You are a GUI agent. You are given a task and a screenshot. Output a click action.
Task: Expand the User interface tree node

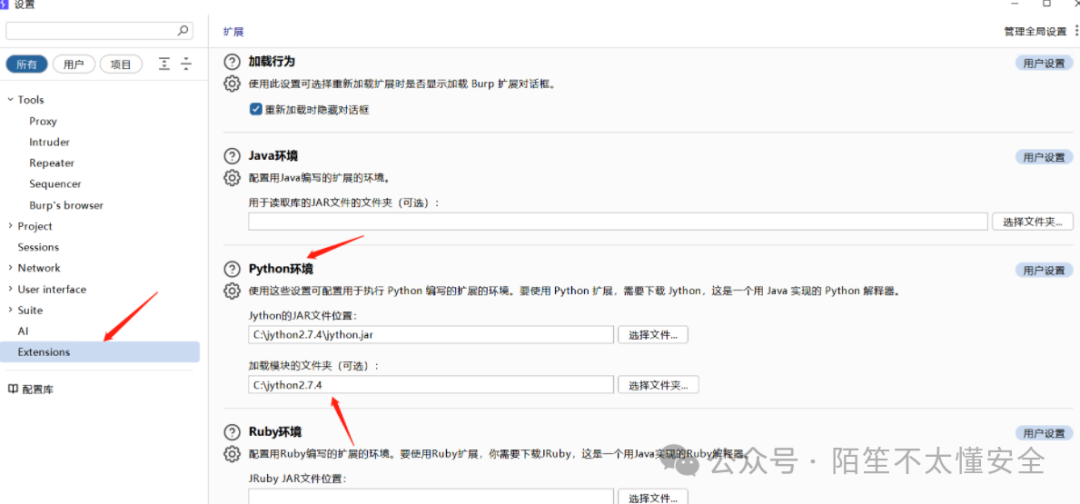[10, 289]
